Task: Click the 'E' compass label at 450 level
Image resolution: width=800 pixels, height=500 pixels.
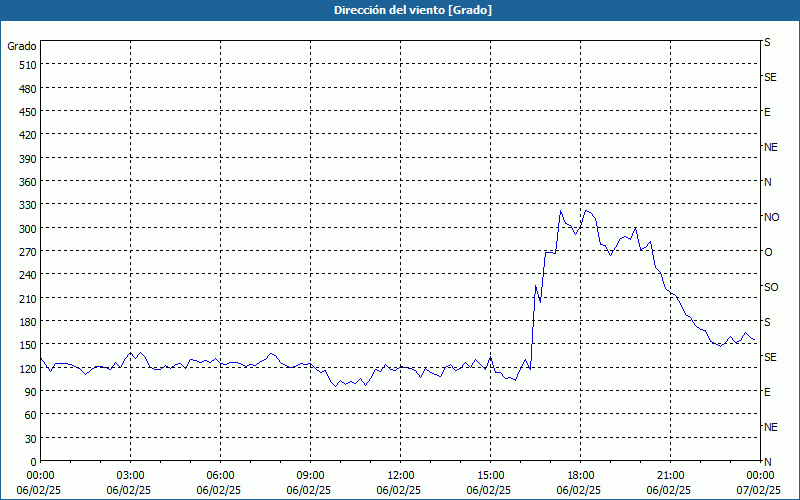Action: pyautogui.click(x=767, y=112)
